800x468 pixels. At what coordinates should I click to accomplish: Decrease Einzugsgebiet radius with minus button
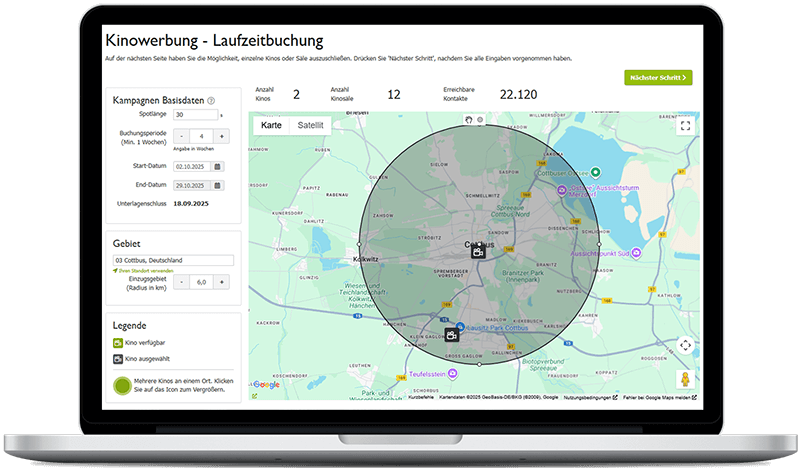(x=181, y=282)
